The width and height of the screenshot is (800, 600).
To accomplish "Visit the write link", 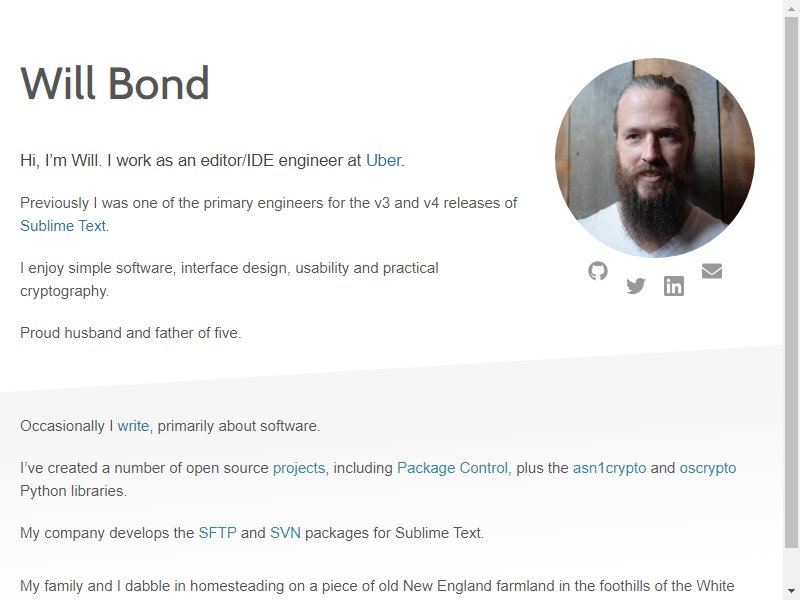I will [133, 426].
